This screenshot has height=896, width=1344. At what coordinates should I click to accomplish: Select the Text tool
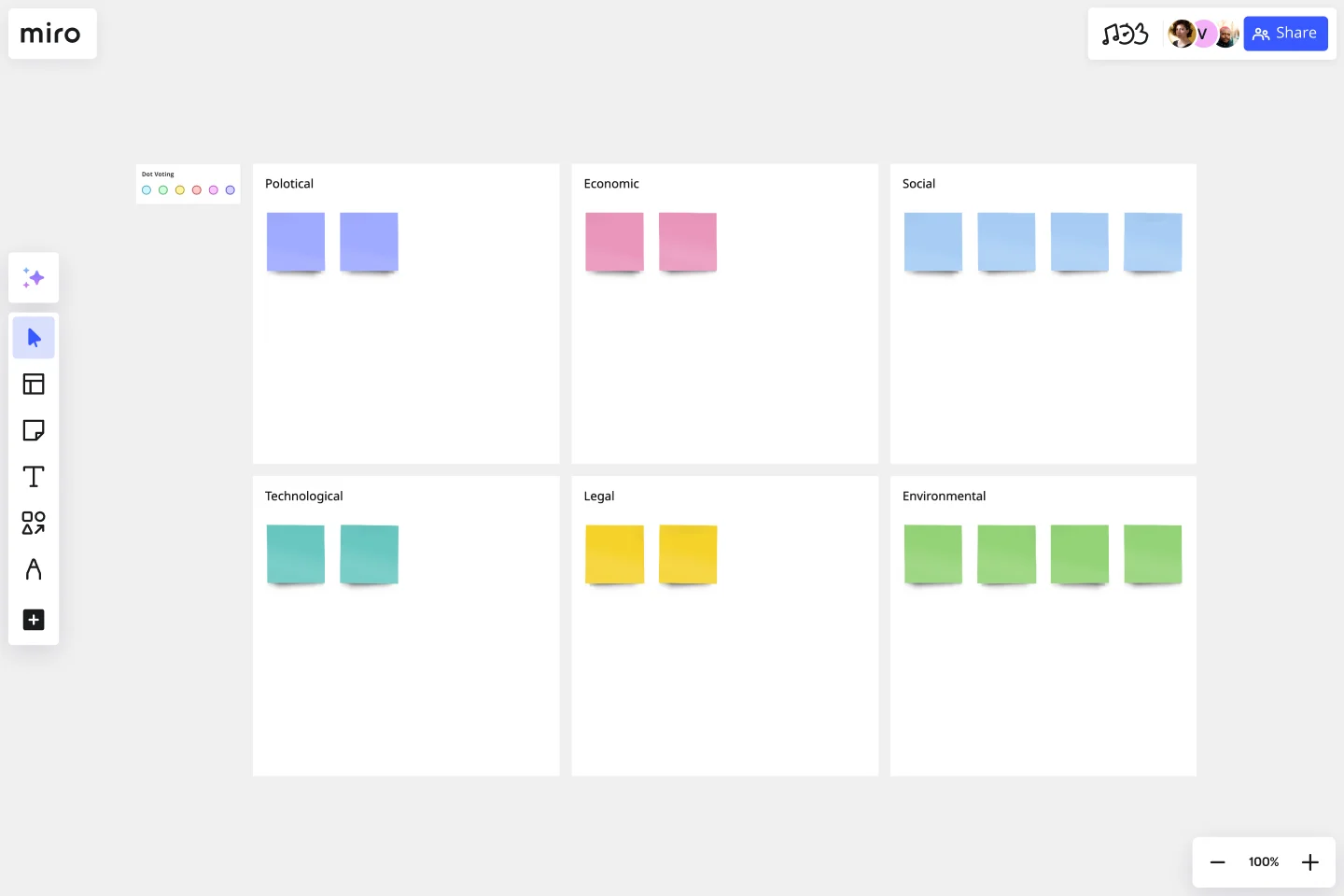coord(34,477)
